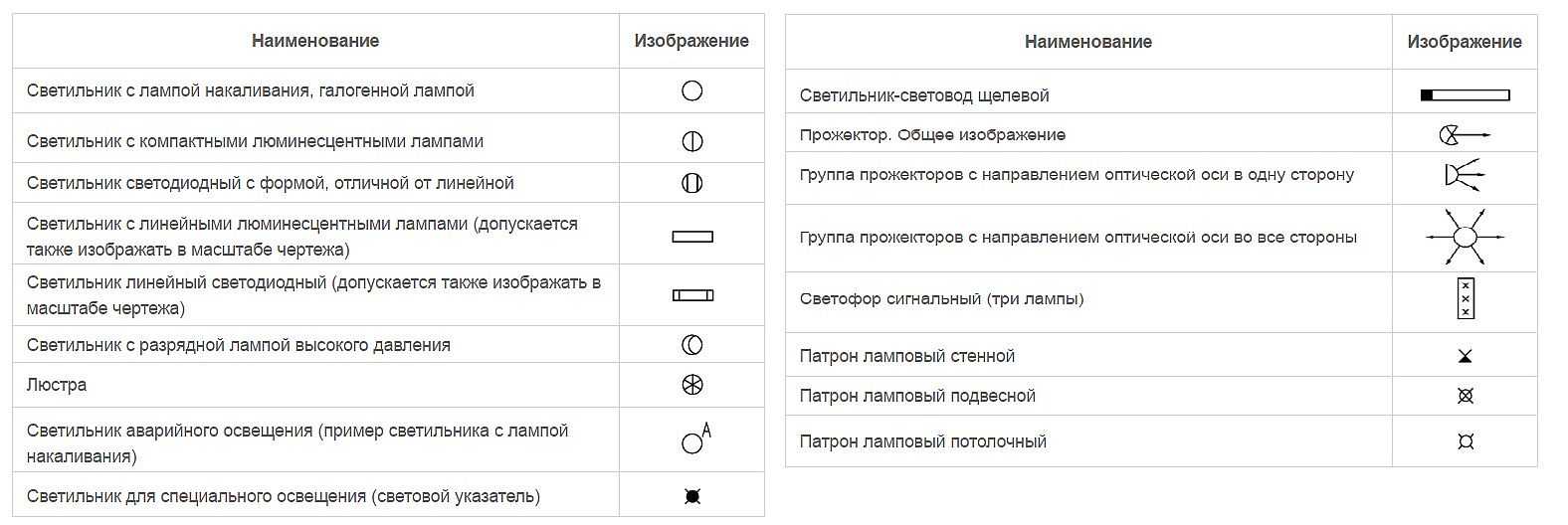Screen dimensions: 1568x525
Task: Click the pendant lamp socket symbol
Action: pyautogui.click(x=1465, y=396)
